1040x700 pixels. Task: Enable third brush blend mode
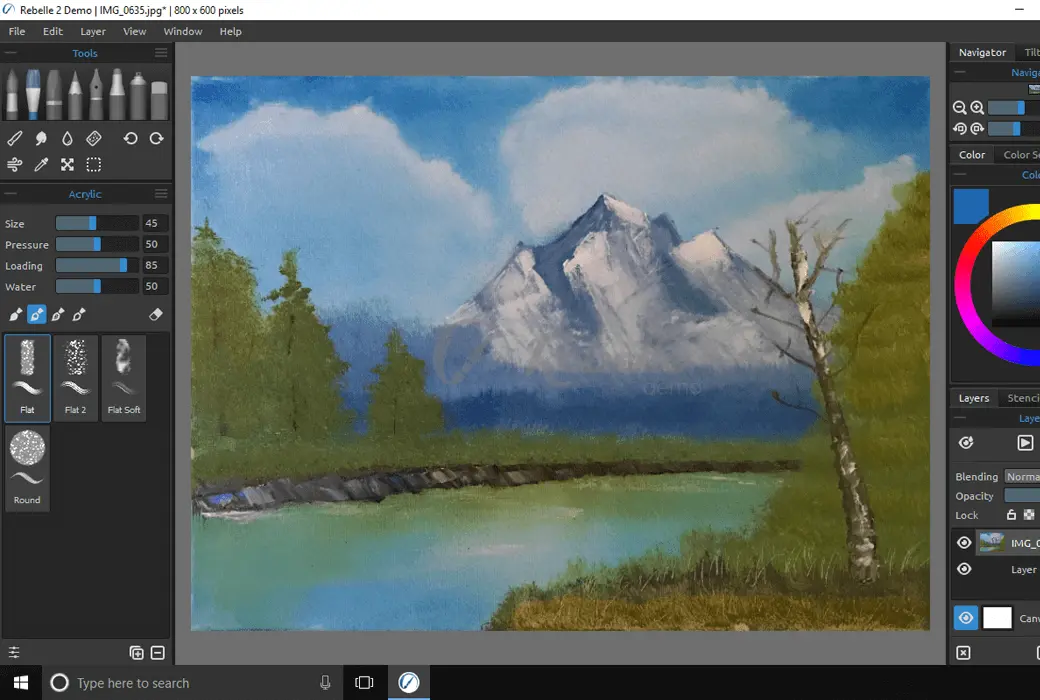[58, 315]
